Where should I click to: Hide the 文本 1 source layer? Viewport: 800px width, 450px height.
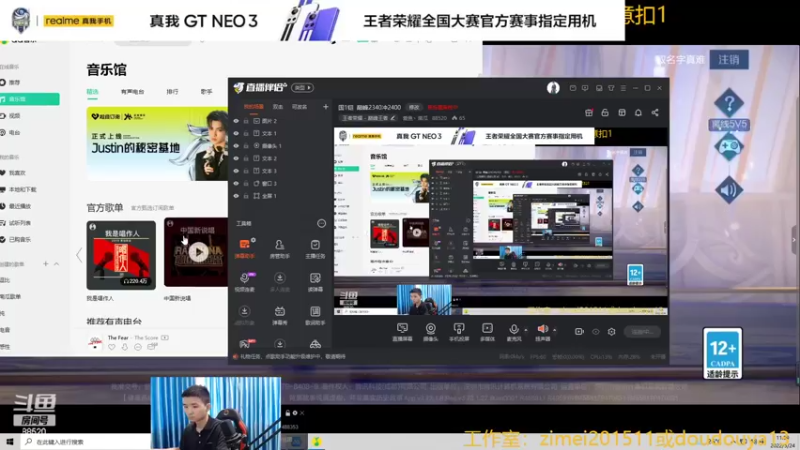tap(236, 133)
